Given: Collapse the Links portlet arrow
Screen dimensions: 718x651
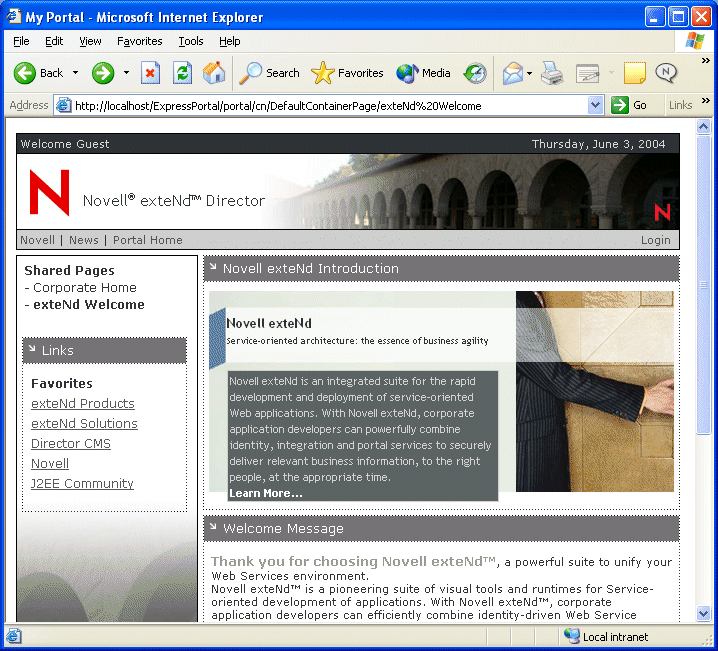Looking at the screenshot, I should coord(32,349).
